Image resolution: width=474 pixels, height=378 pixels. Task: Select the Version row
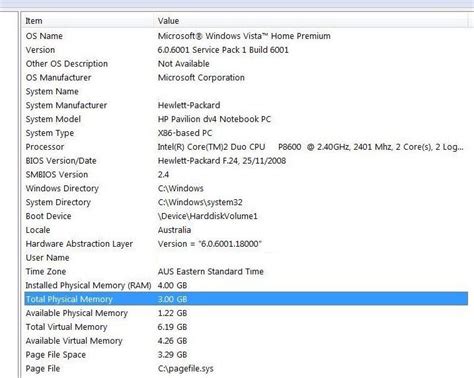coord(246,50)
